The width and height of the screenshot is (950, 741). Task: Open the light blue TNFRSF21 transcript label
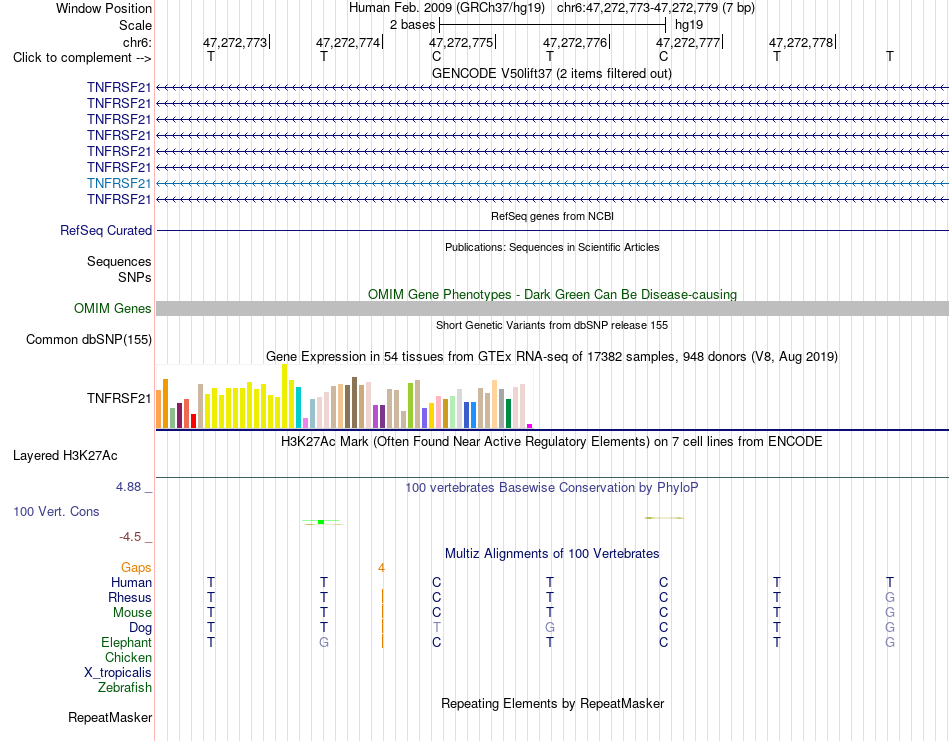point(119,183)
